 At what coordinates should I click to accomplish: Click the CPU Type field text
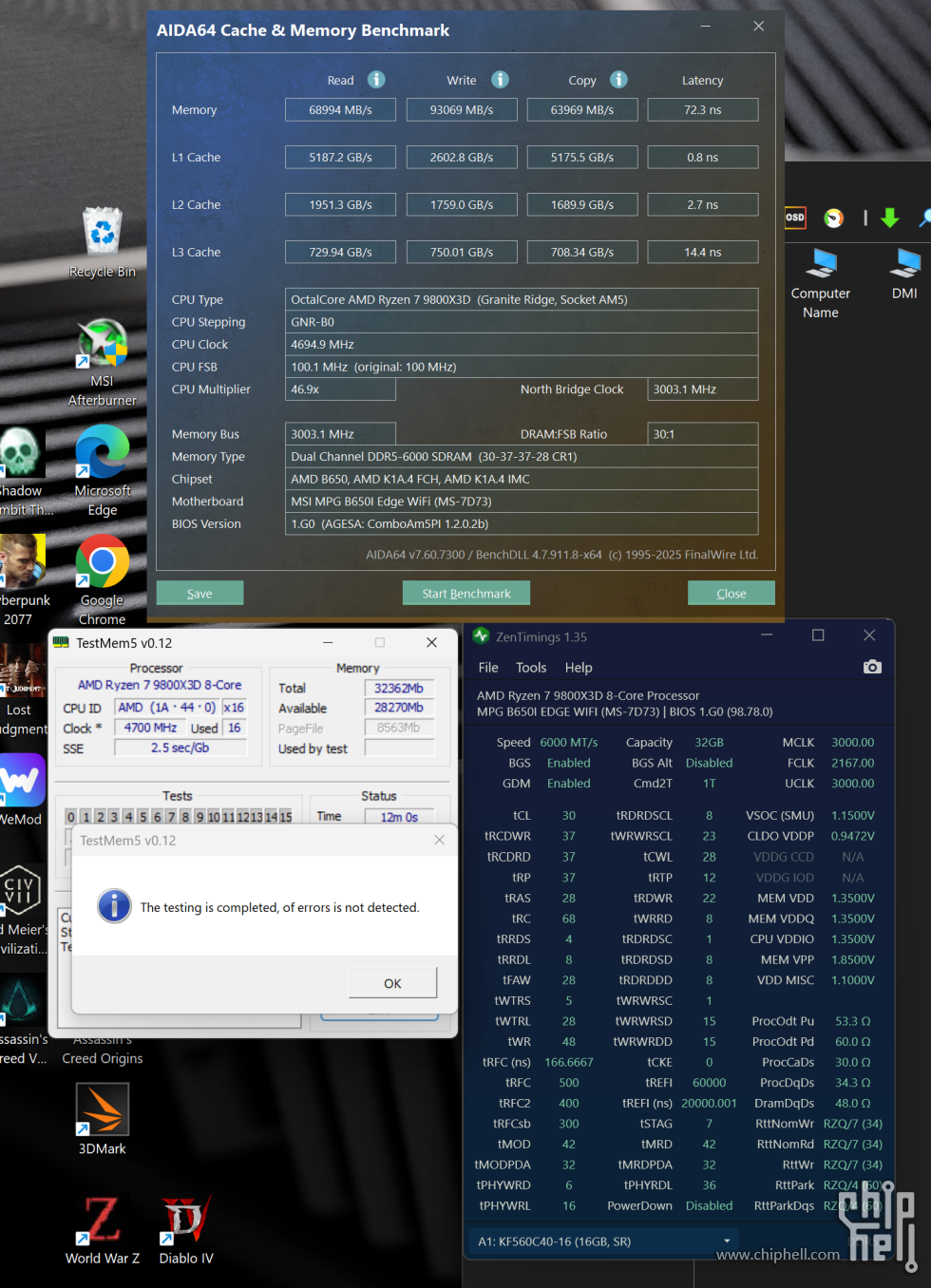tap(522, 299)
